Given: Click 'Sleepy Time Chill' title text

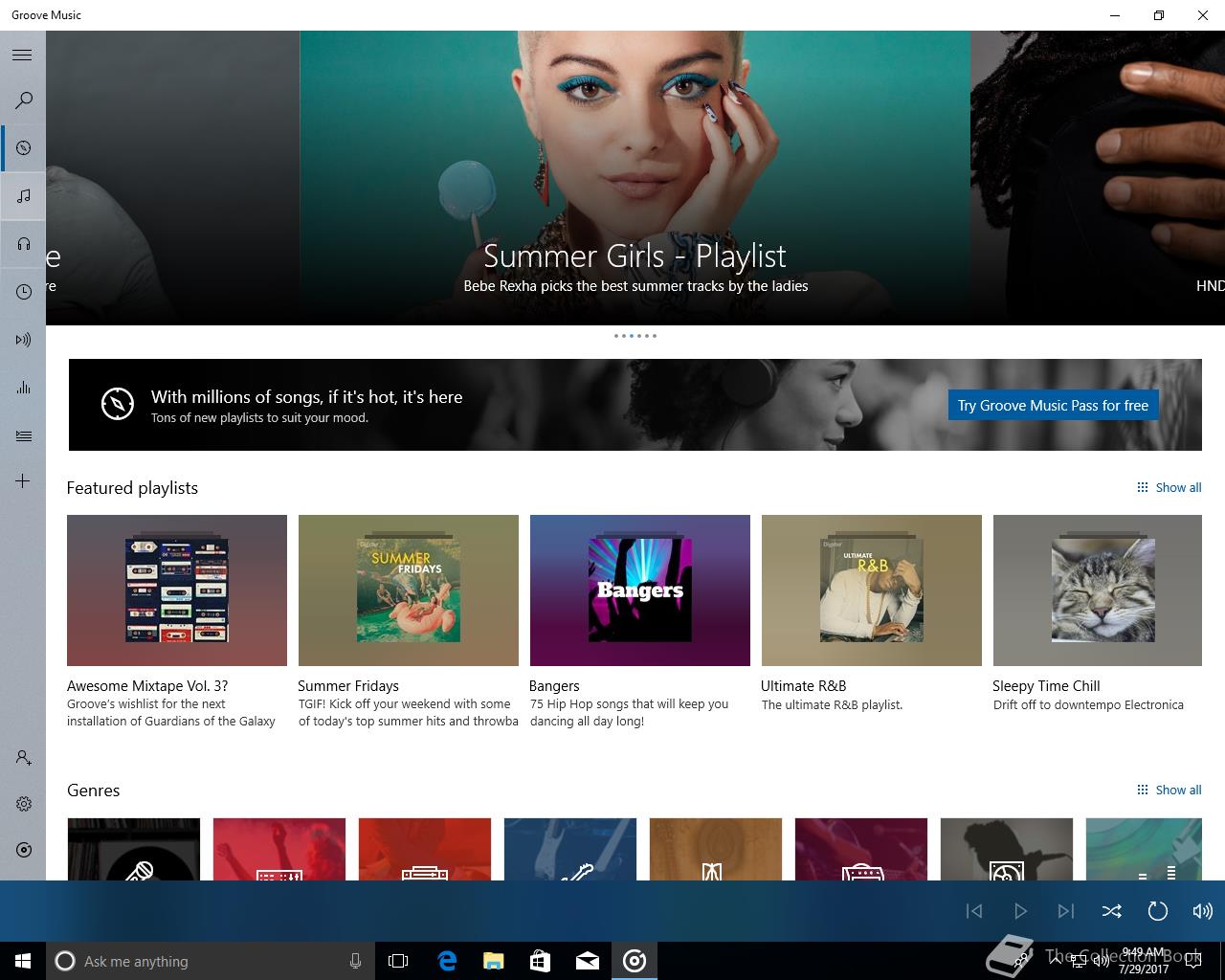Looking at the screenshot, I should click(1046, 685).
